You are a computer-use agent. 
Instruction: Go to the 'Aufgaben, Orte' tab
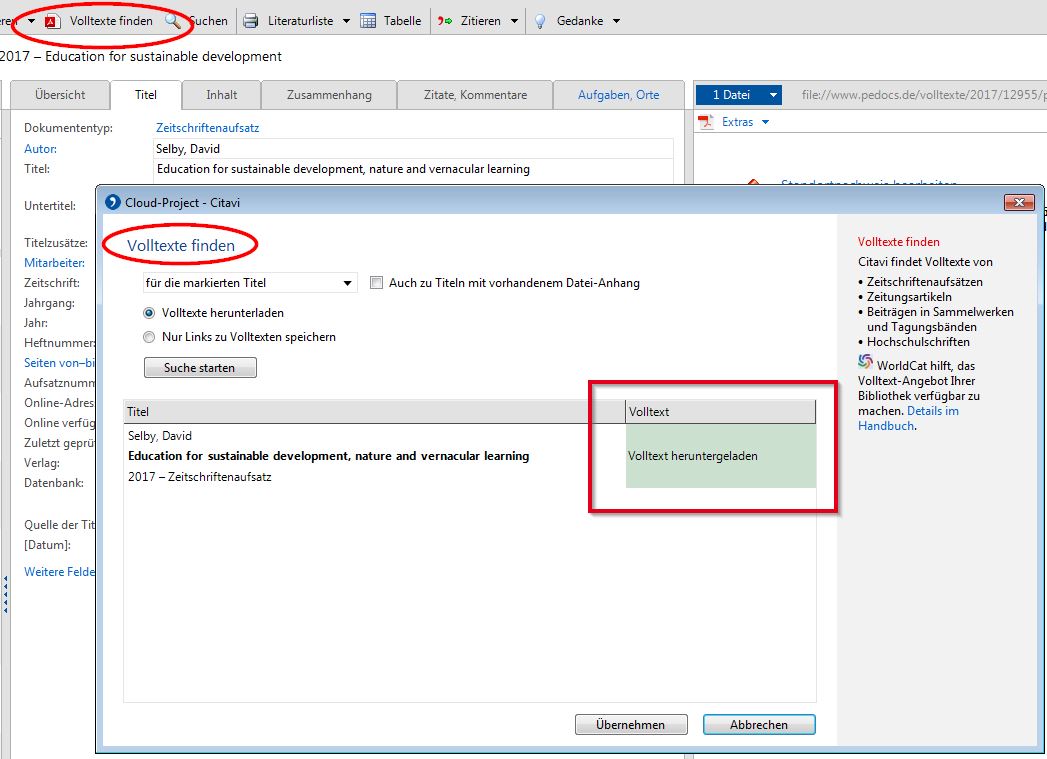point(618,95)
